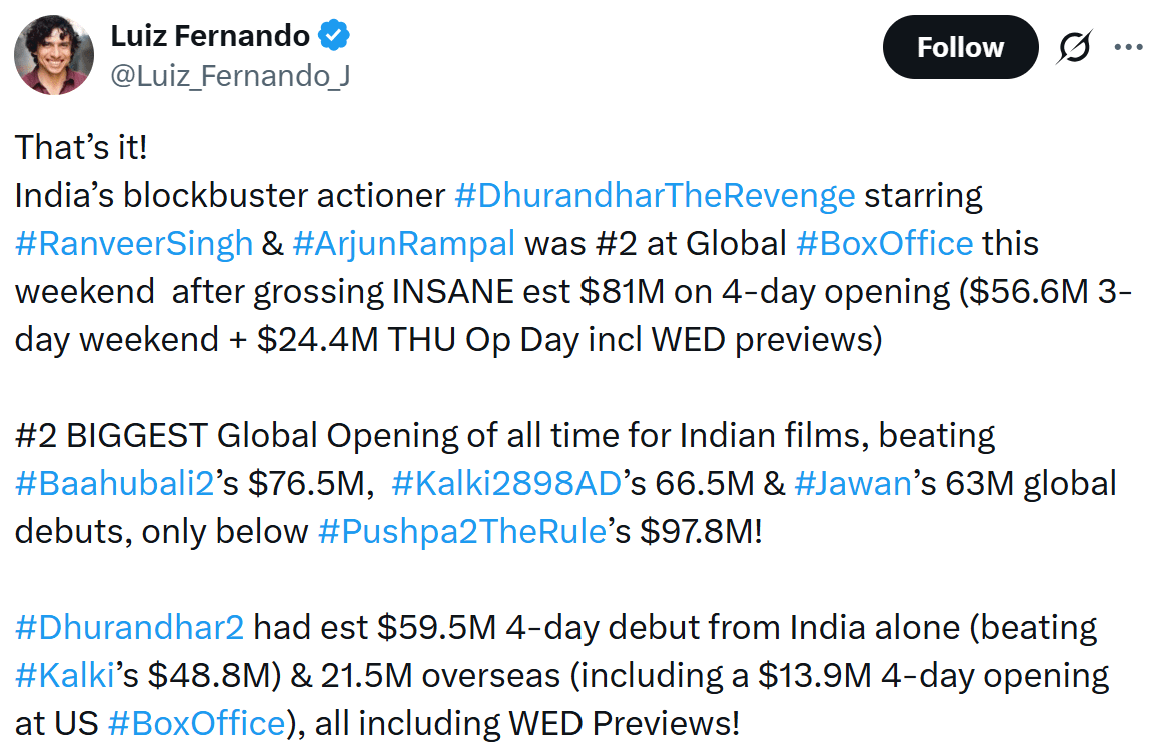This screenshot has height=756, width=1158.
Task: Click the #Dhurandhar2 hashtag
Action: pyautogui.click(x=129, y=627)
